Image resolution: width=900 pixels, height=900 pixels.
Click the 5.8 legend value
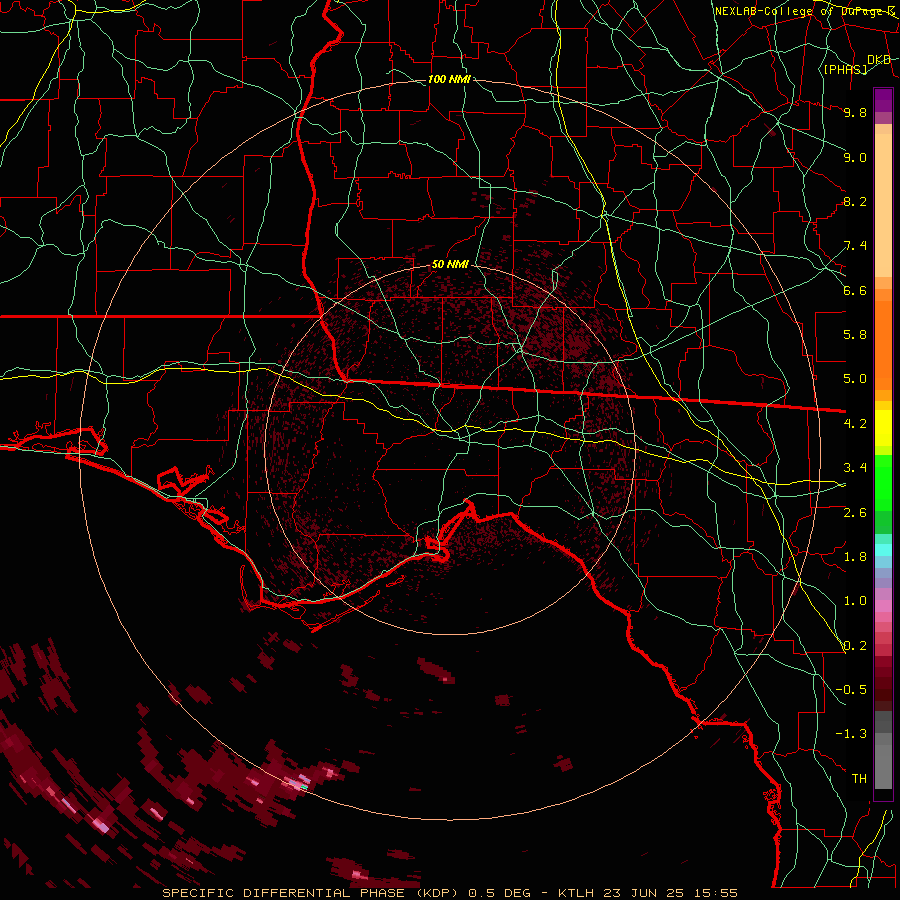(855, 335)
